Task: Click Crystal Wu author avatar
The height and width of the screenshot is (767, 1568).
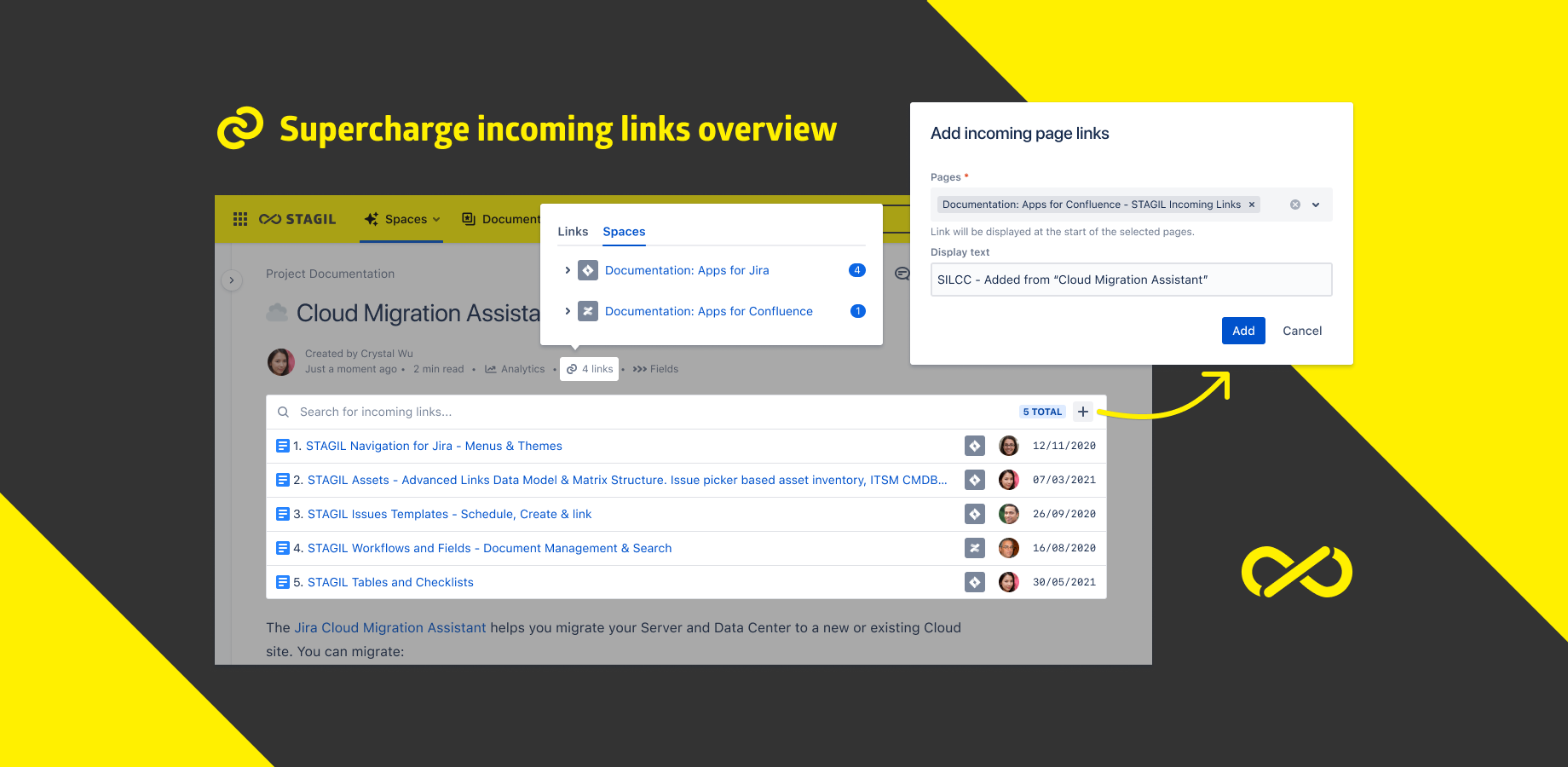Action: [281, 362]
